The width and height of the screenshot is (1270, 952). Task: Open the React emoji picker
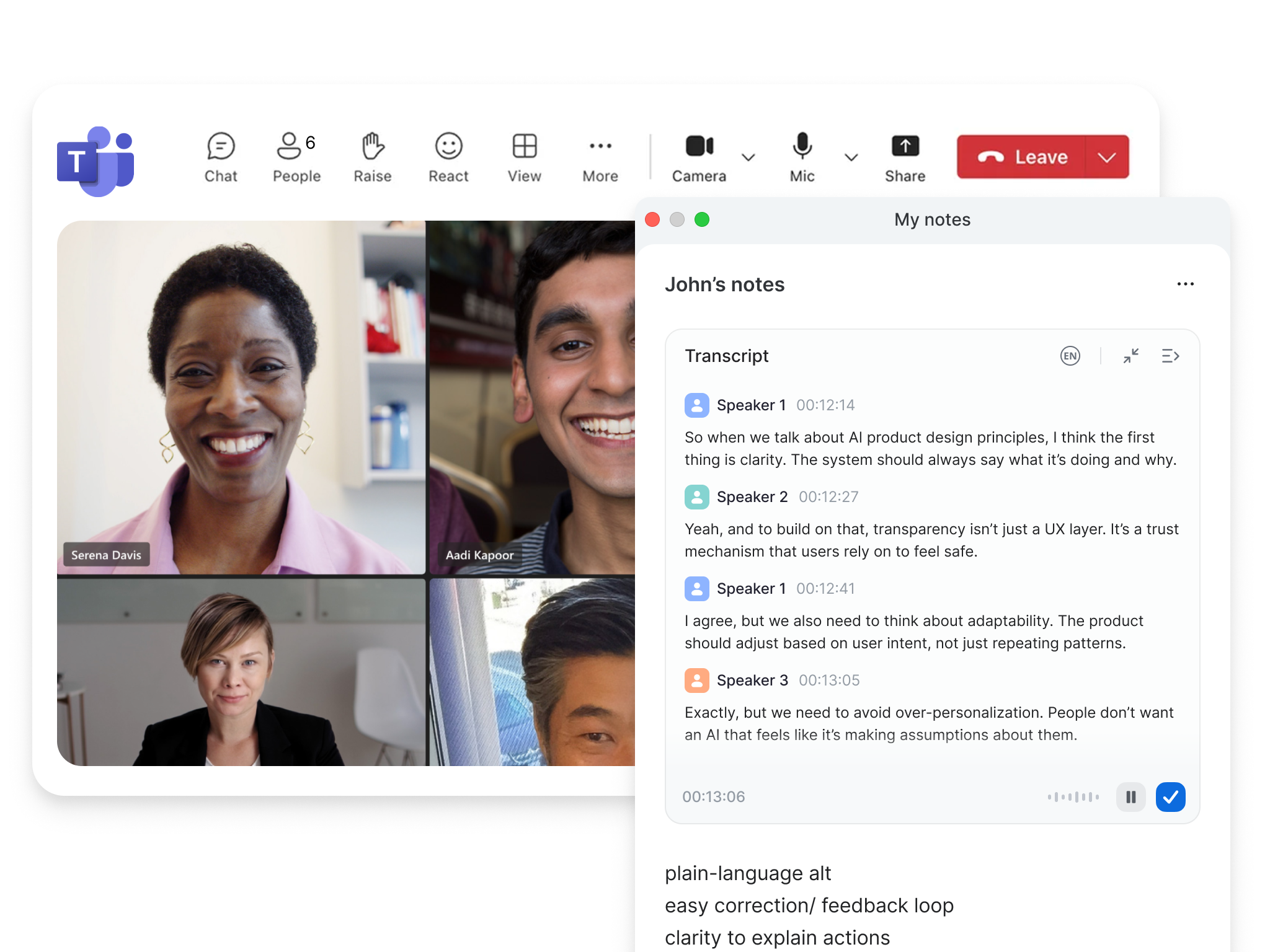tap(448, 156)
